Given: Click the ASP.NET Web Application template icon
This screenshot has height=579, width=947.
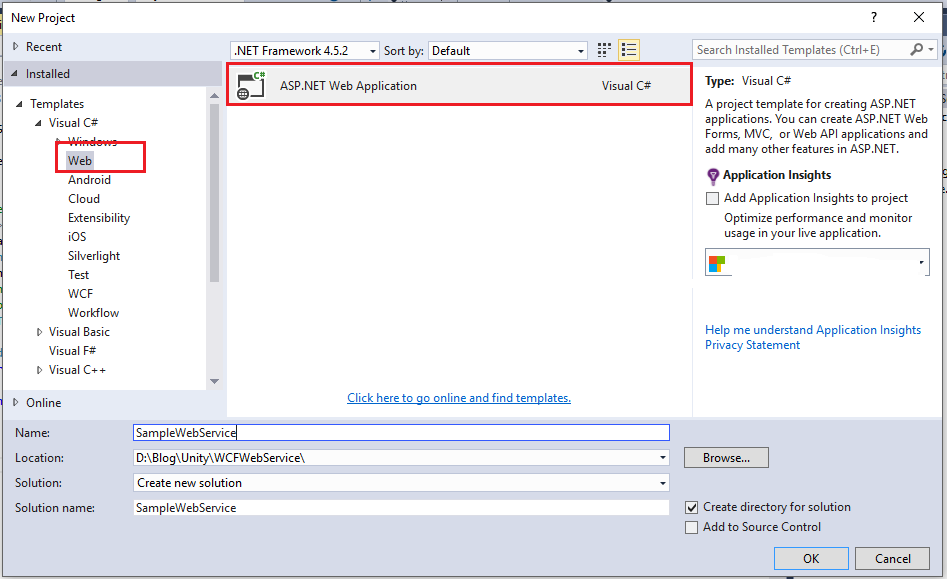Looking at the screenshot, I should click(x=251, y=86).
